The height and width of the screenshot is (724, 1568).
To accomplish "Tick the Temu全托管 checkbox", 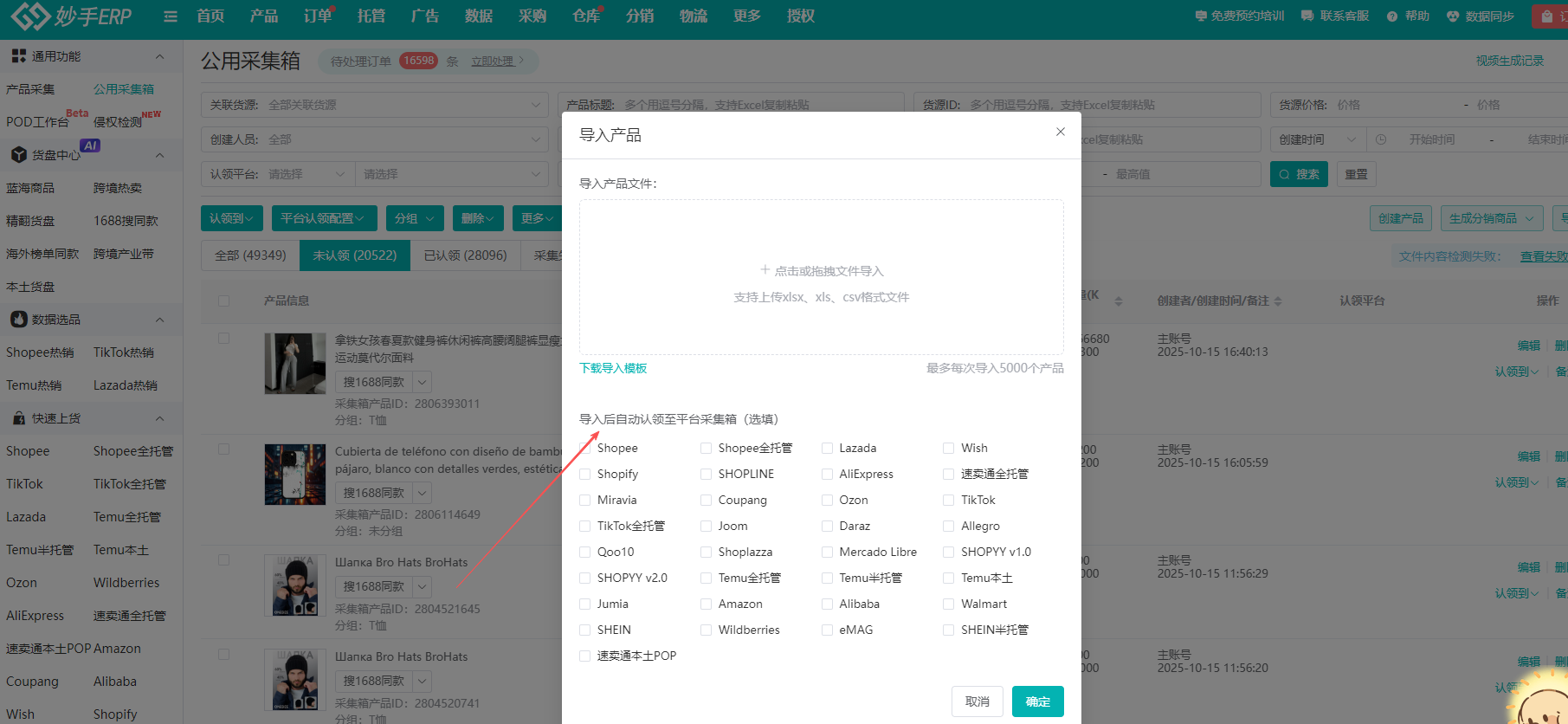I will [x=707, y=578].
